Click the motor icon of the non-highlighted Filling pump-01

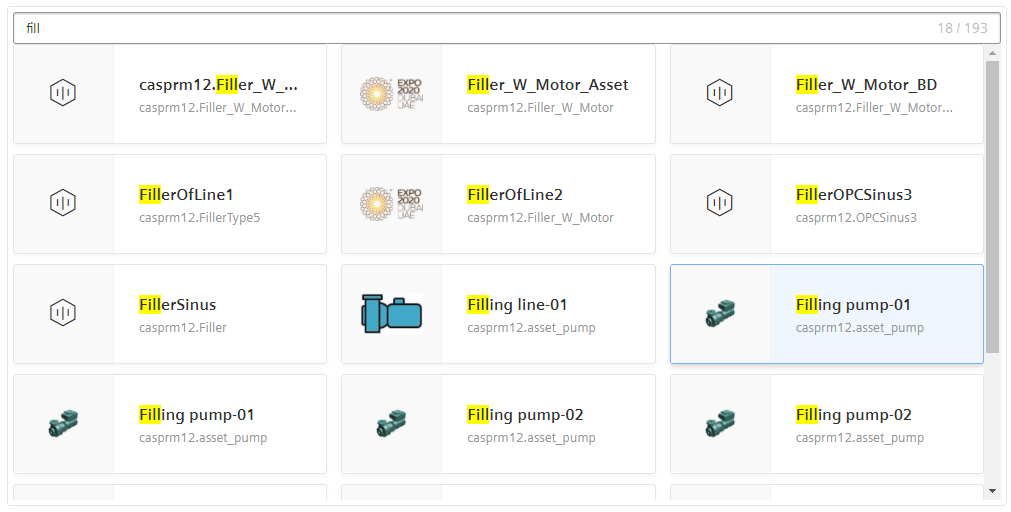(63, 424)
